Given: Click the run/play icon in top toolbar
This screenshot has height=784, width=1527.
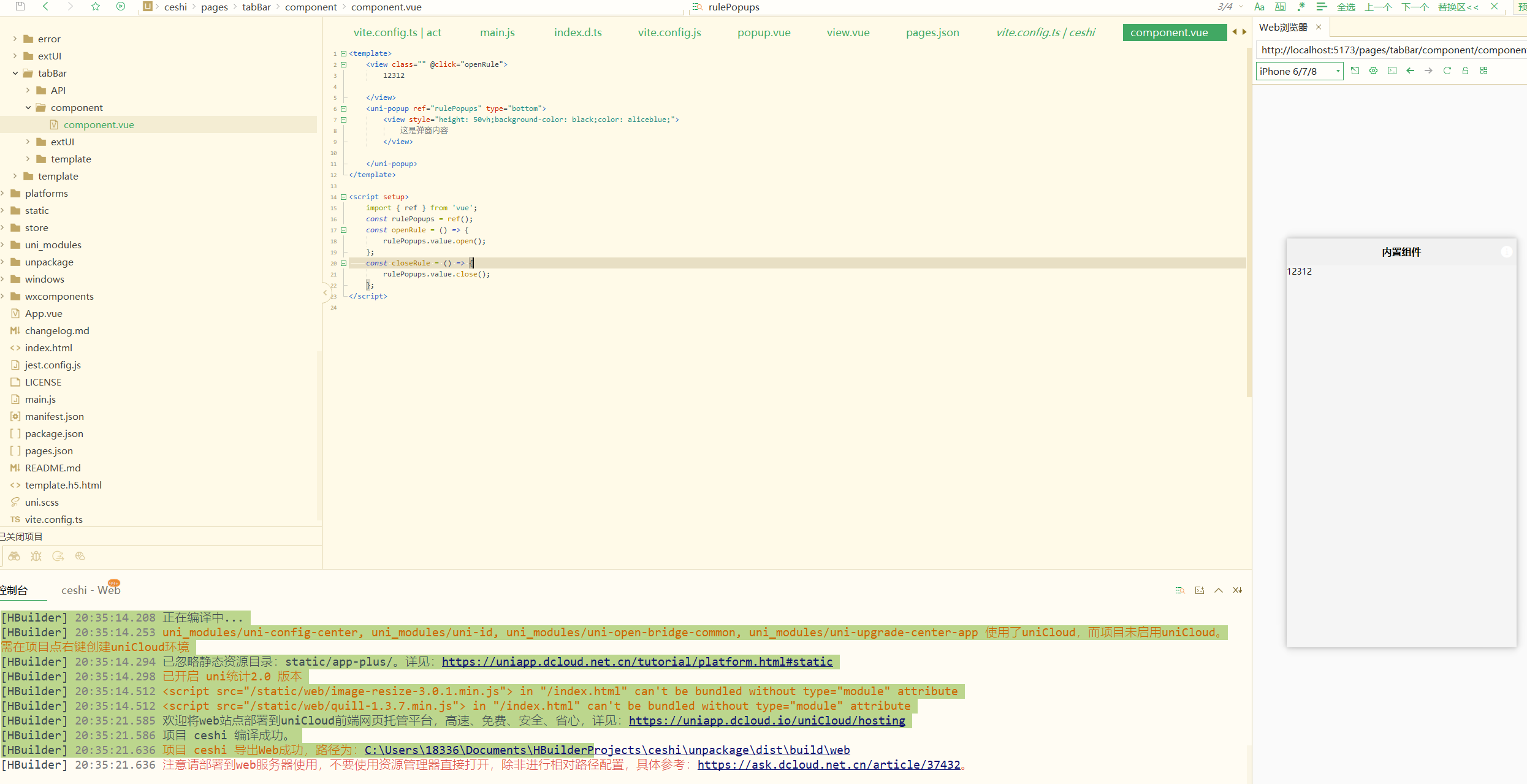Looking at the screenshot, I should tap(121, 7).
